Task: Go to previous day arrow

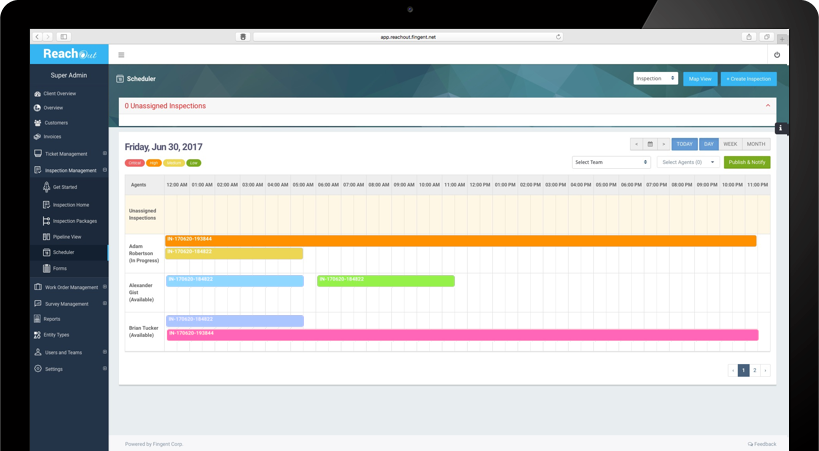Action: point(636,144)
